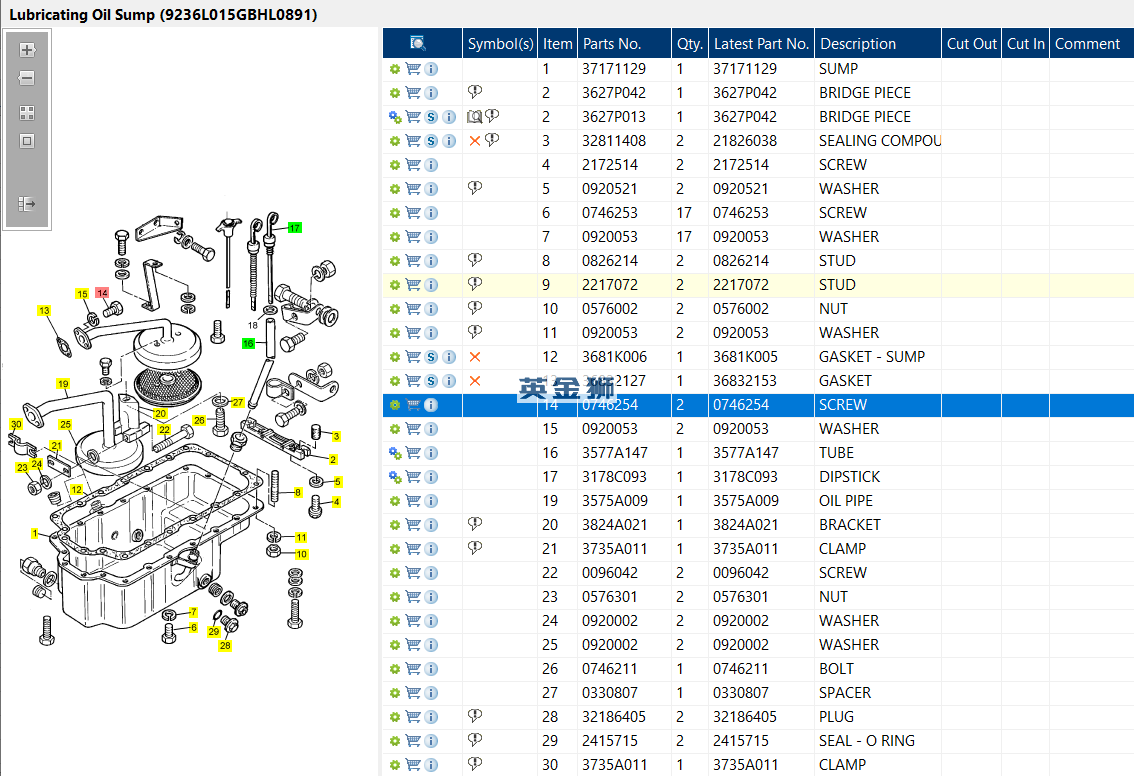1134x776 pixels.
Task: Sort by the Parts No. column header
Action: (625, 43)
